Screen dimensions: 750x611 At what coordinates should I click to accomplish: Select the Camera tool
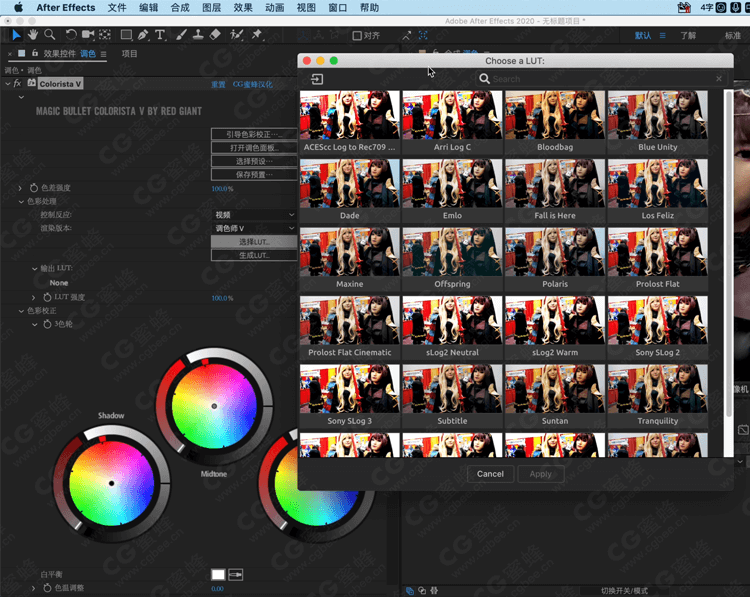[x=88, y=34]
